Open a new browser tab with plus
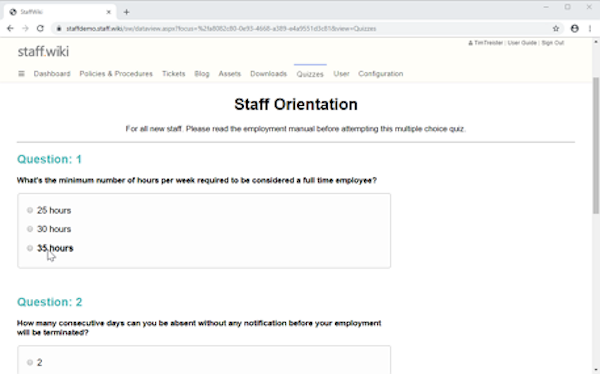Screen dimensions: 600x374 (x=126, y=12)
